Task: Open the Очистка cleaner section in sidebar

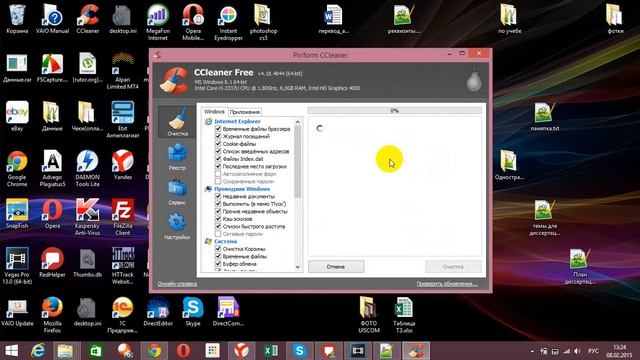Action: 177,122
